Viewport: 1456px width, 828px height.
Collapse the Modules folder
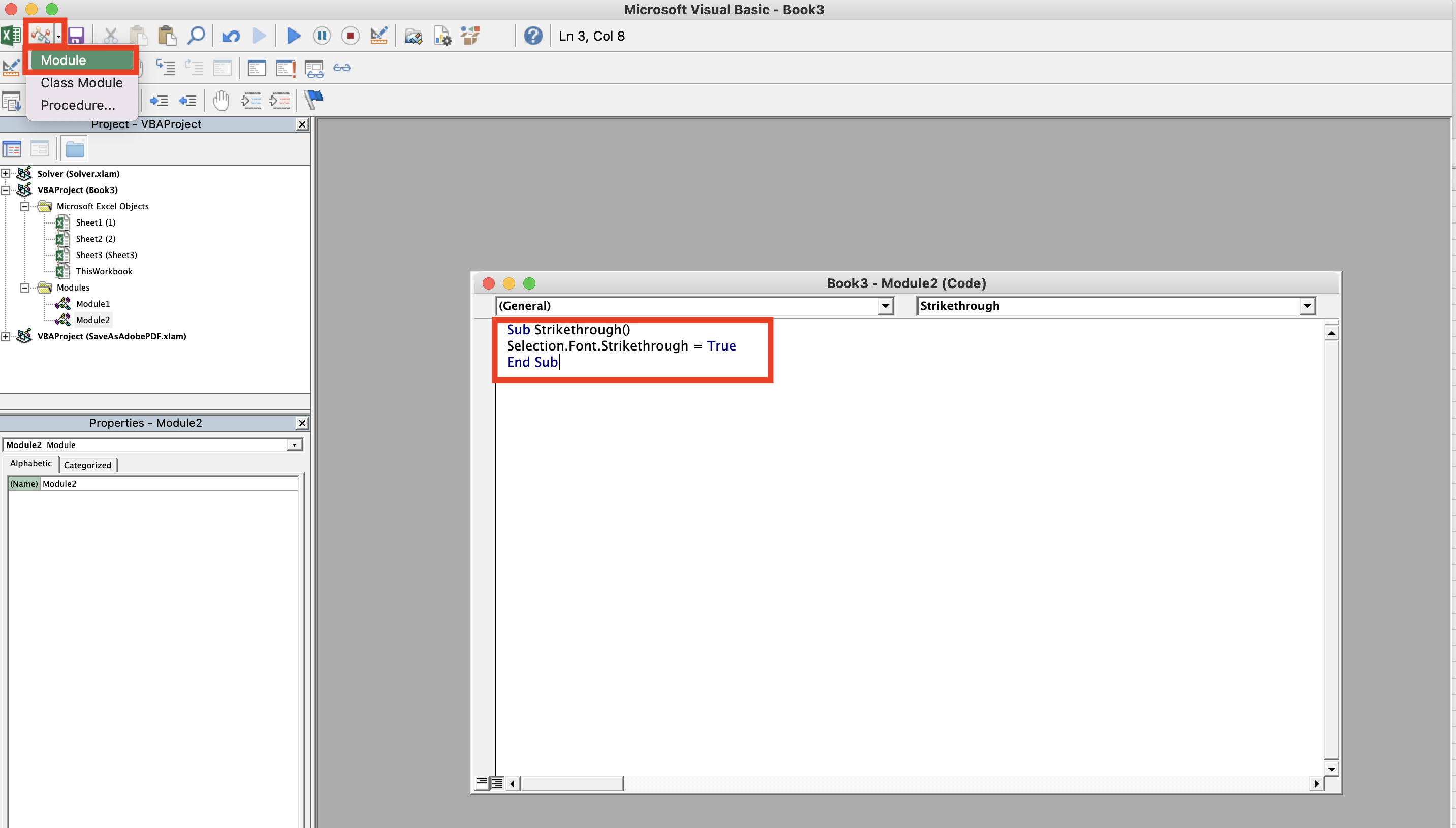[x=25, y=288]
